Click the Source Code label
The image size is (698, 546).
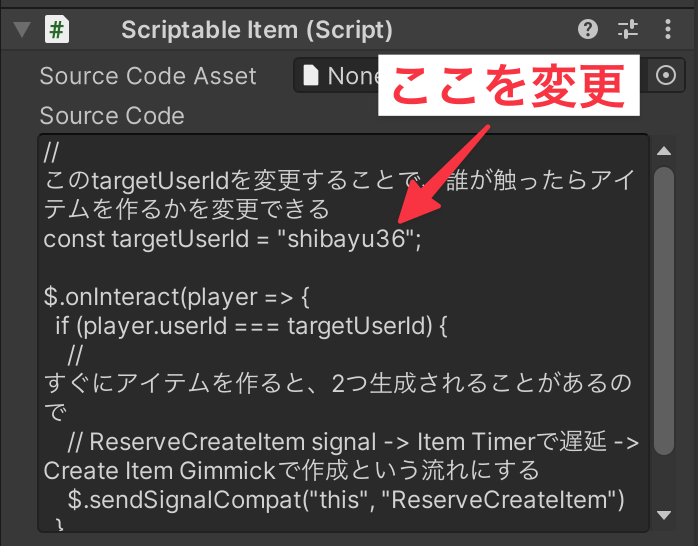[112, 116]
